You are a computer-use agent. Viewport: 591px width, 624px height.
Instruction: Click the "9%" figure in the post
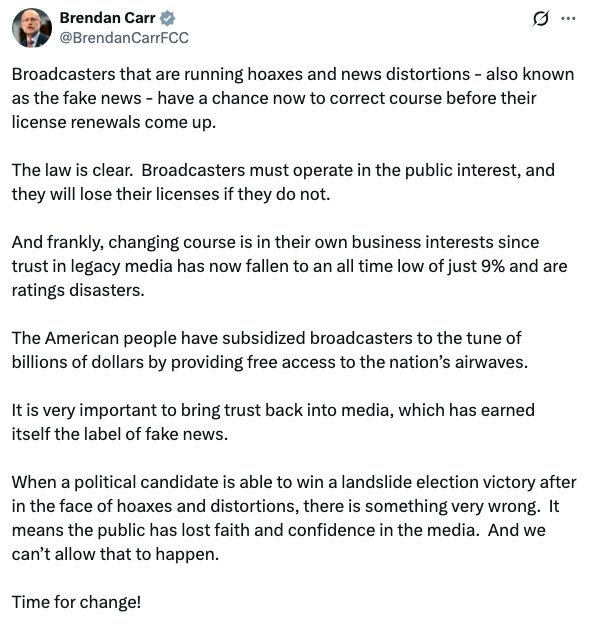coord(493,266)
